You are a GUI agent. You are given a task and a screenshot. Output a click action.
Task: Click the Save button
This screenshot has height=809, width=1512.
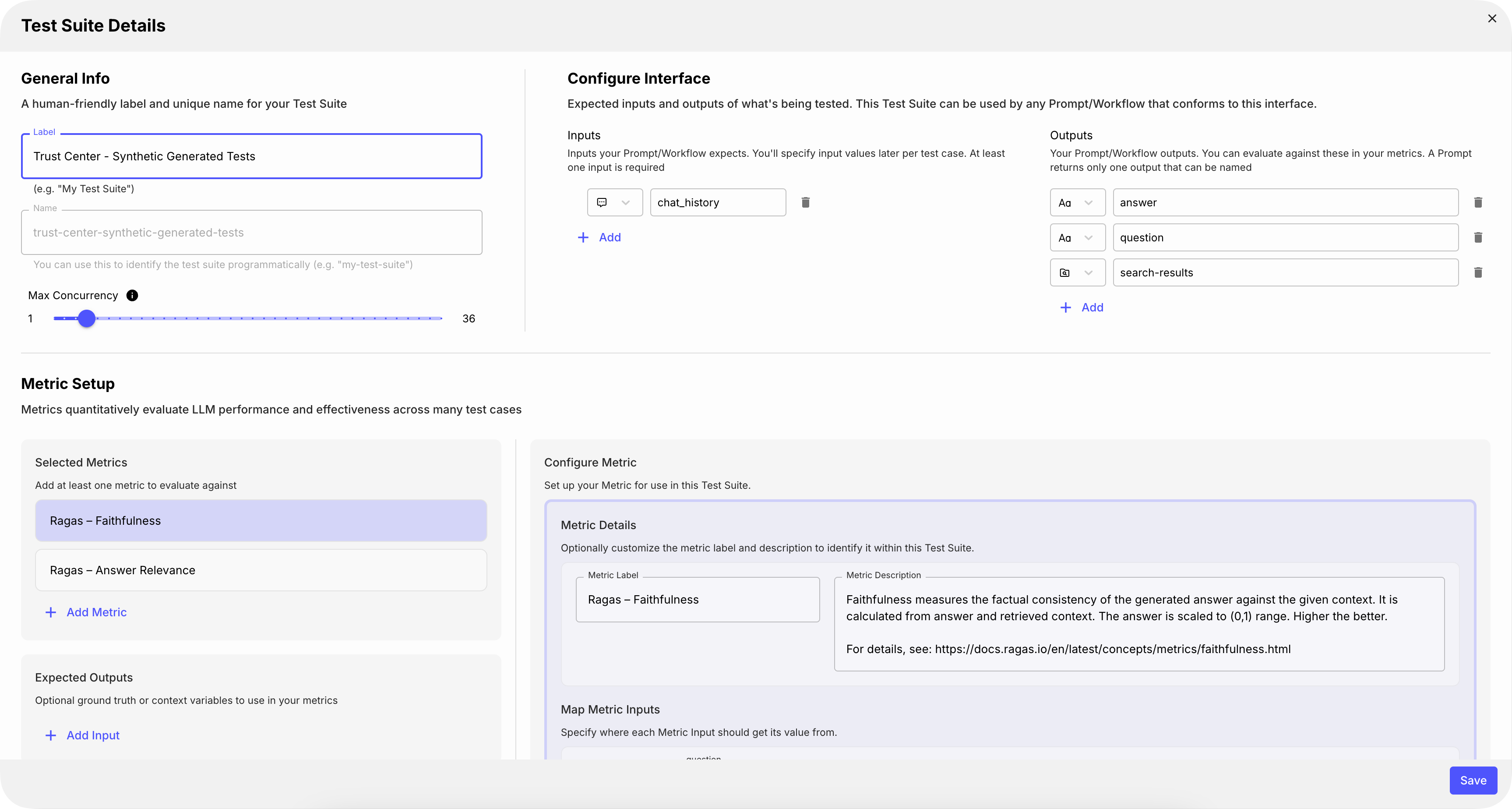point(1473,780)
